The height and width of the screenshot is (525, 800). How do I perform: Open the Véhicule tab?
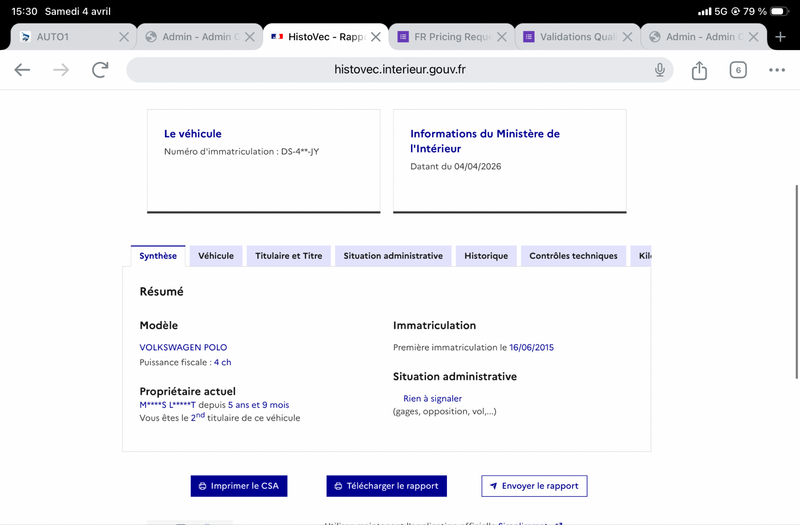point(216,256)
